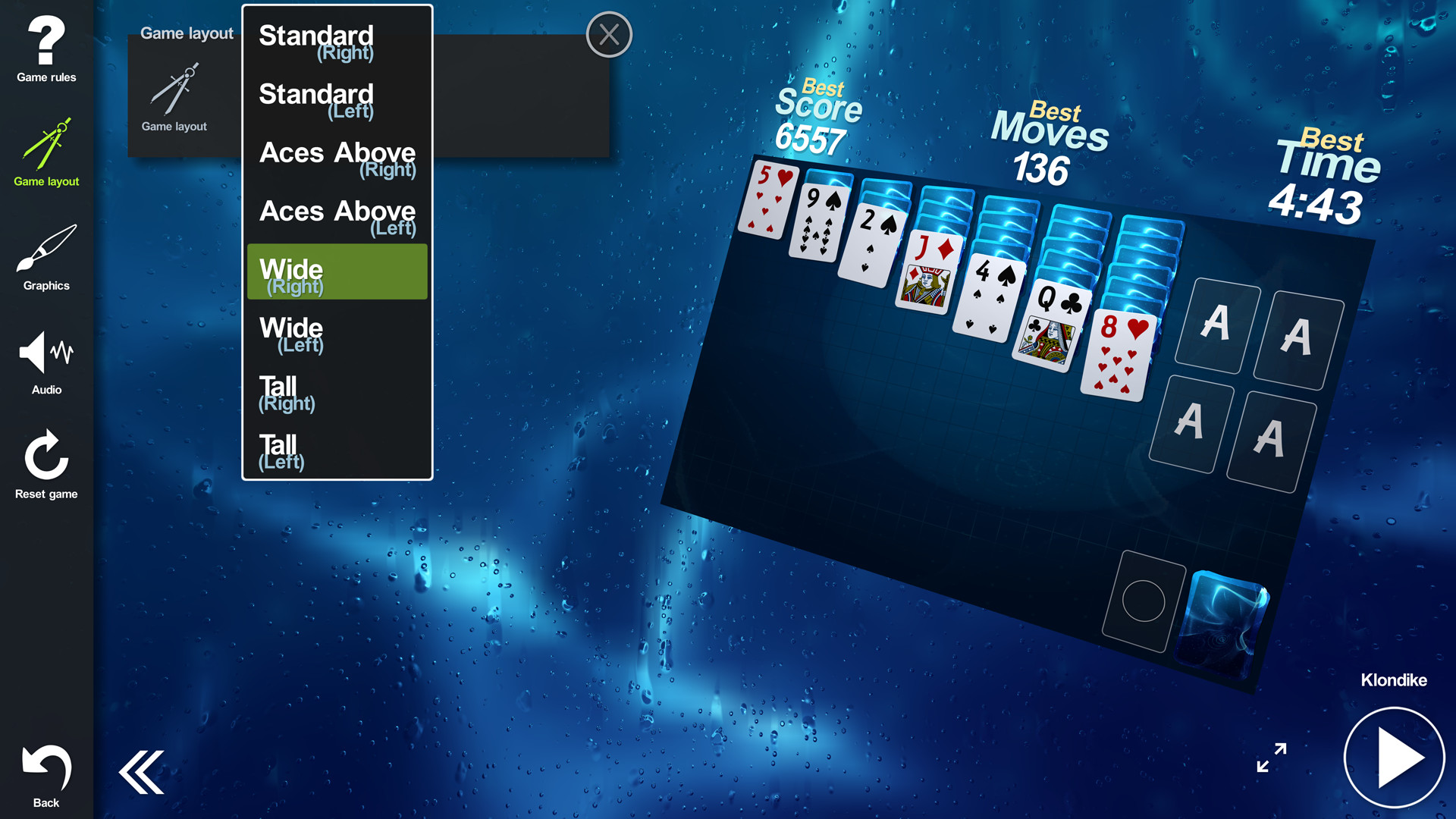Select Tall Right layout from list
Image resolution: width=1456 pixels, height=819 pixels.
(x=336, y=393)
